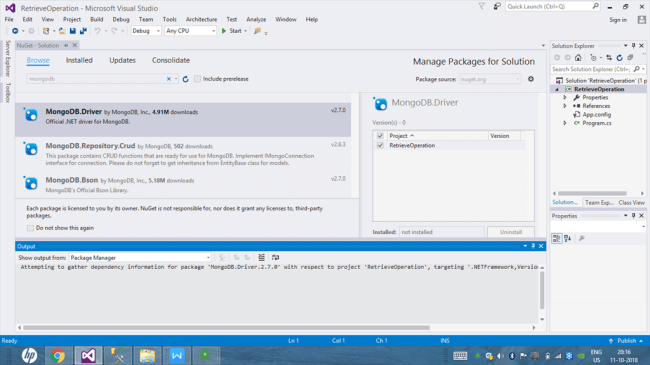The width and height of the screenshot is (650, 365).
Task: Open NuGet package source settings gear
Action: click(531, 79)
